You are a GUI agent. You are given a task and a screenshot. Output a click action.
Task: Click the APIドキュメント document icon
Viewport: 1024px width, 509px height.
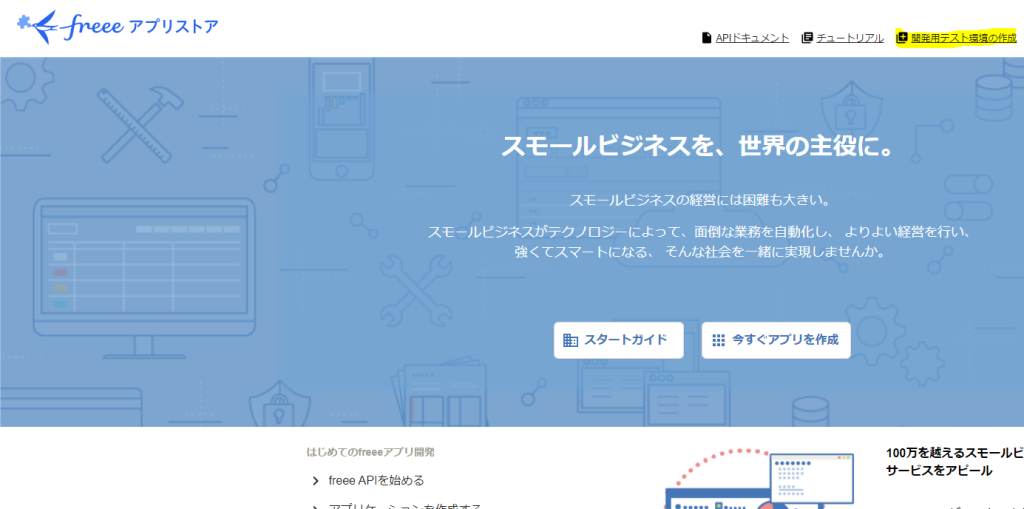tap(707, 38)
